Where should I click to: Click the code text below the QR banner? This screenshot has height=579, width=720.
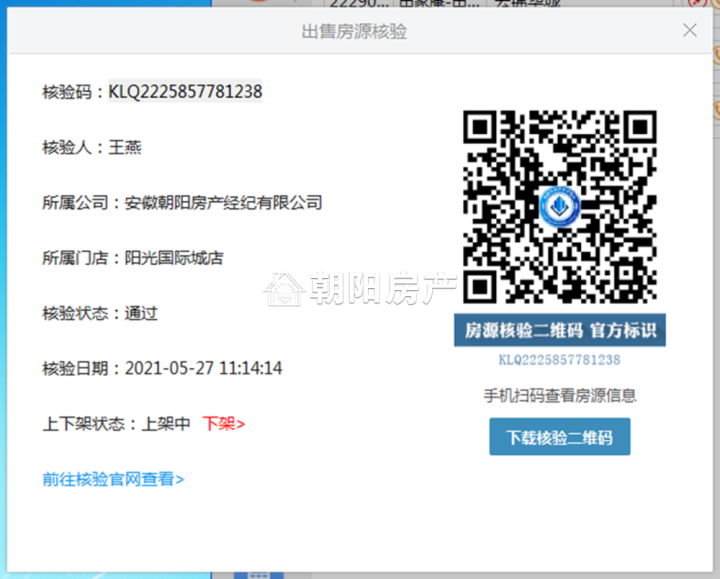pyautogui.click(x=560, y=360)
